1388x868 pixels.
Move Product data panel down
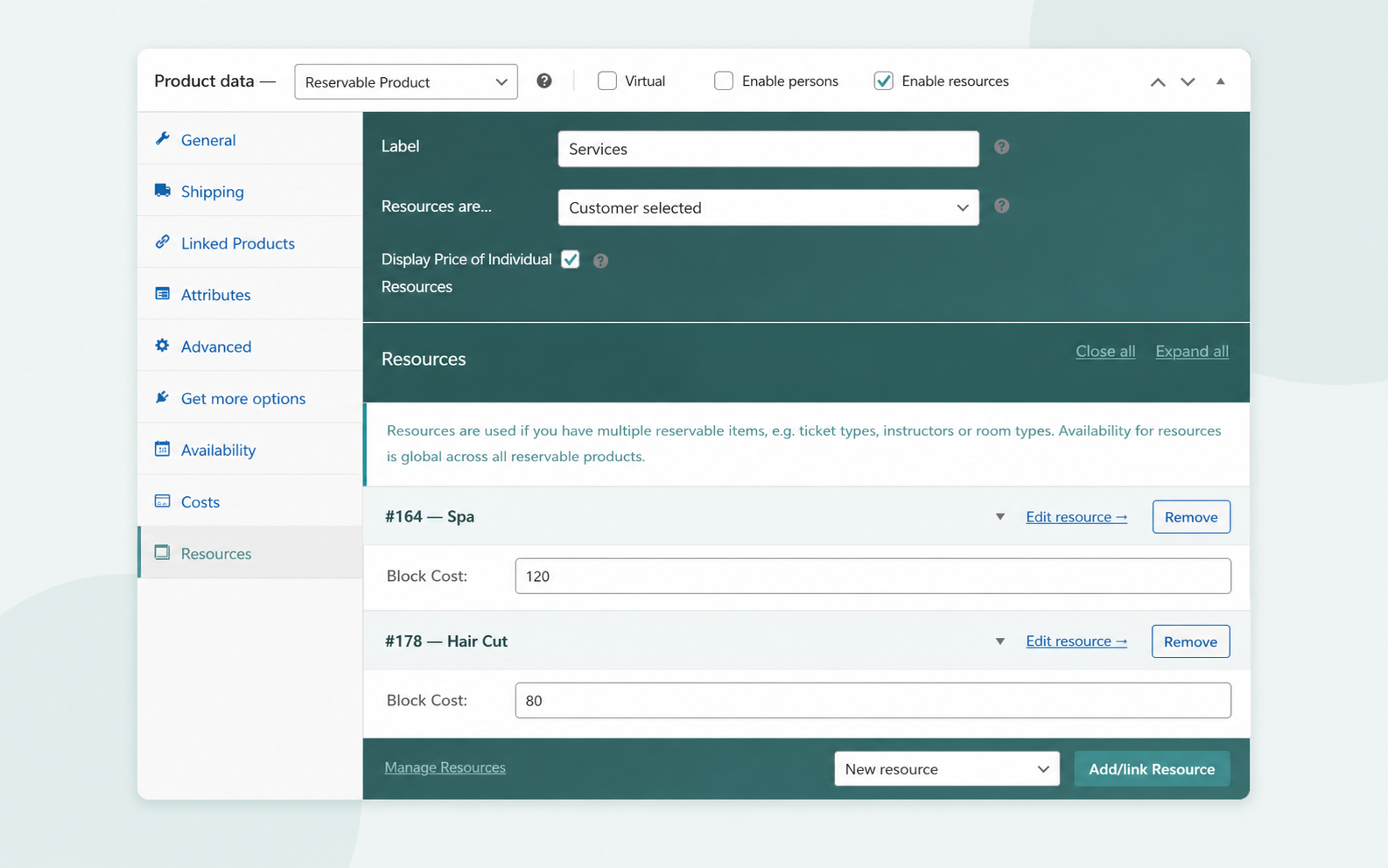coord(1188,81)
